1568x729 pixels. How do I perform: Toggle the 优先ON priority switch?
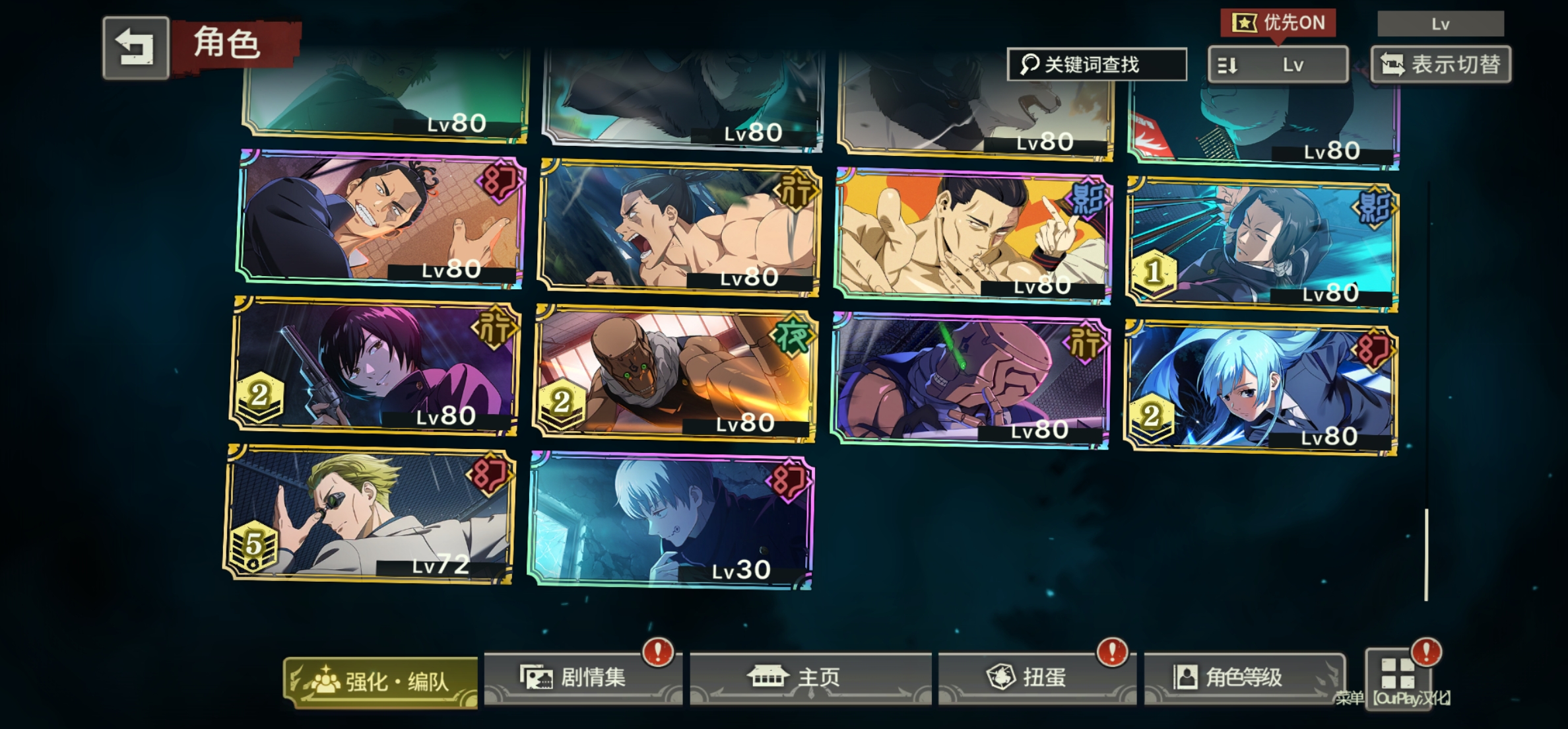pyautogui.click(x=1278, y=23)
